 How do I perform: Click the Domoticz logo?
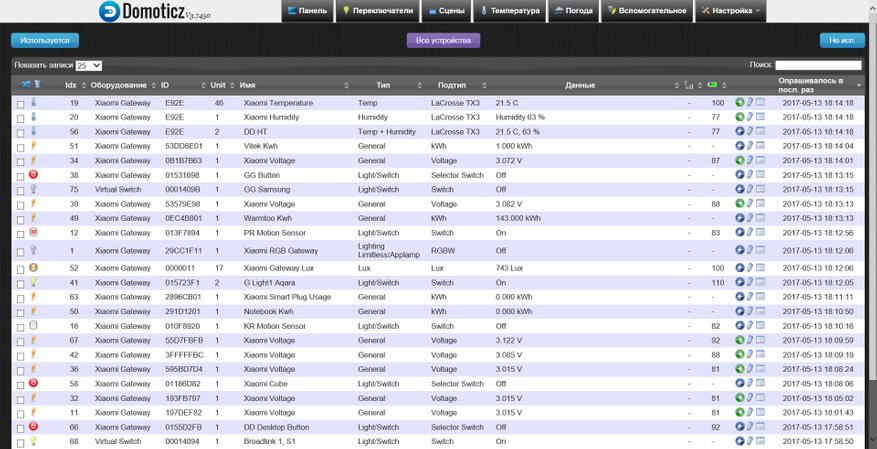click(x=154, y=11)
